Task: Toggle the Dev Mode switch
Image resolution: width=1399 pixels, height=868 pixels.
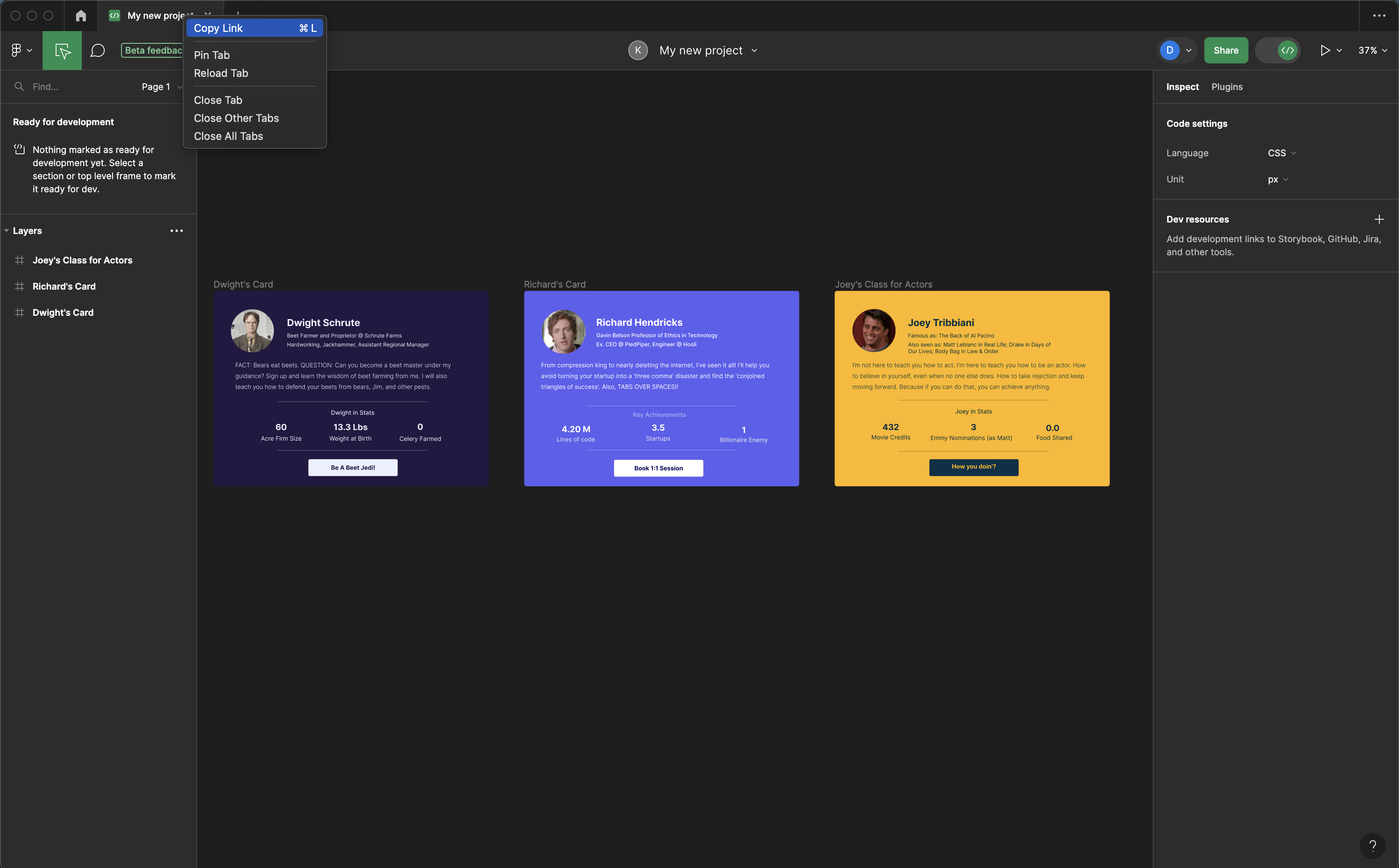Action: [x=1278, y=51]
